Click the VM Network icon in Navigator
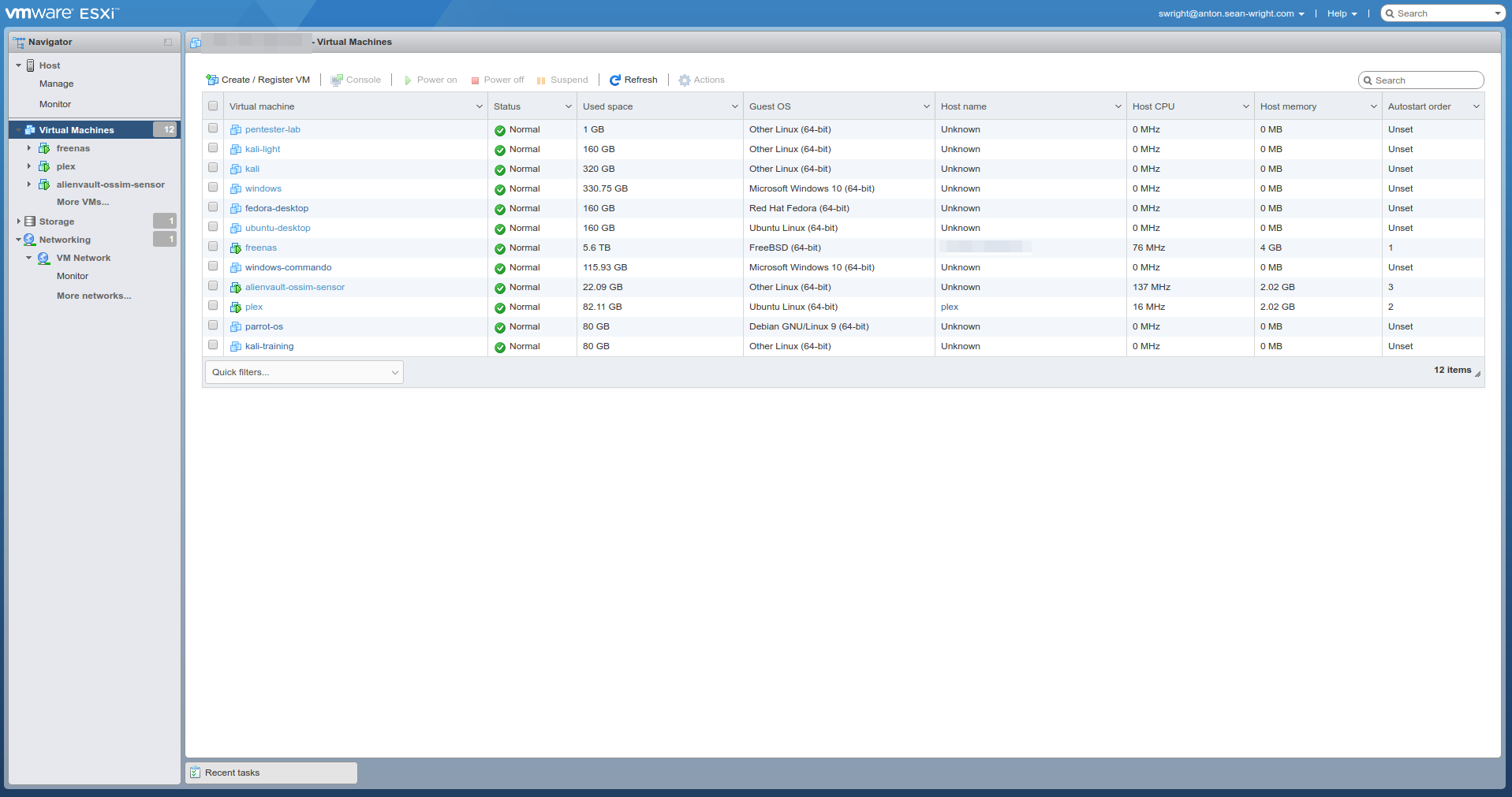Image resolution: width=1512 pixels, height=797 pixels. [x=44, y=258]
